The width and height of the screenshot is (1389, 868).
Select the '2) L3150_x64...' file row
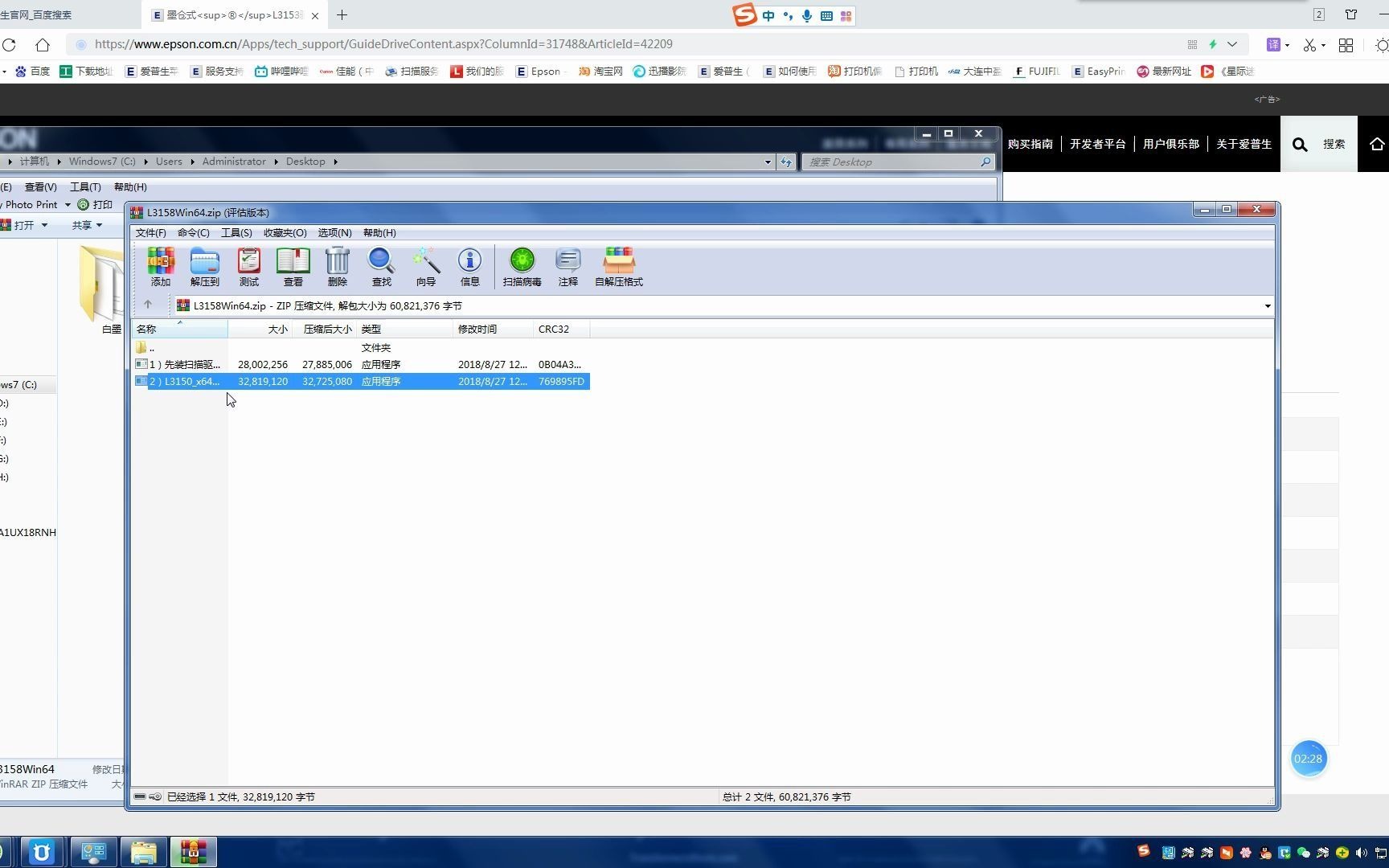click(x=362, y=381)
